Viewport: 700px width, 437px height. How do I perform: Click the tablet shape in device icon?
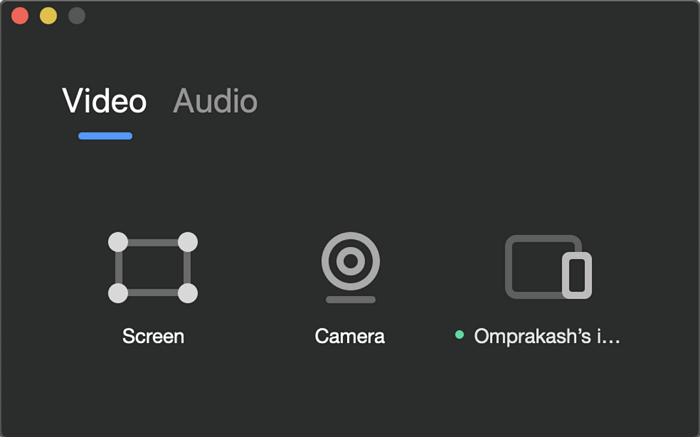[535, 265]
